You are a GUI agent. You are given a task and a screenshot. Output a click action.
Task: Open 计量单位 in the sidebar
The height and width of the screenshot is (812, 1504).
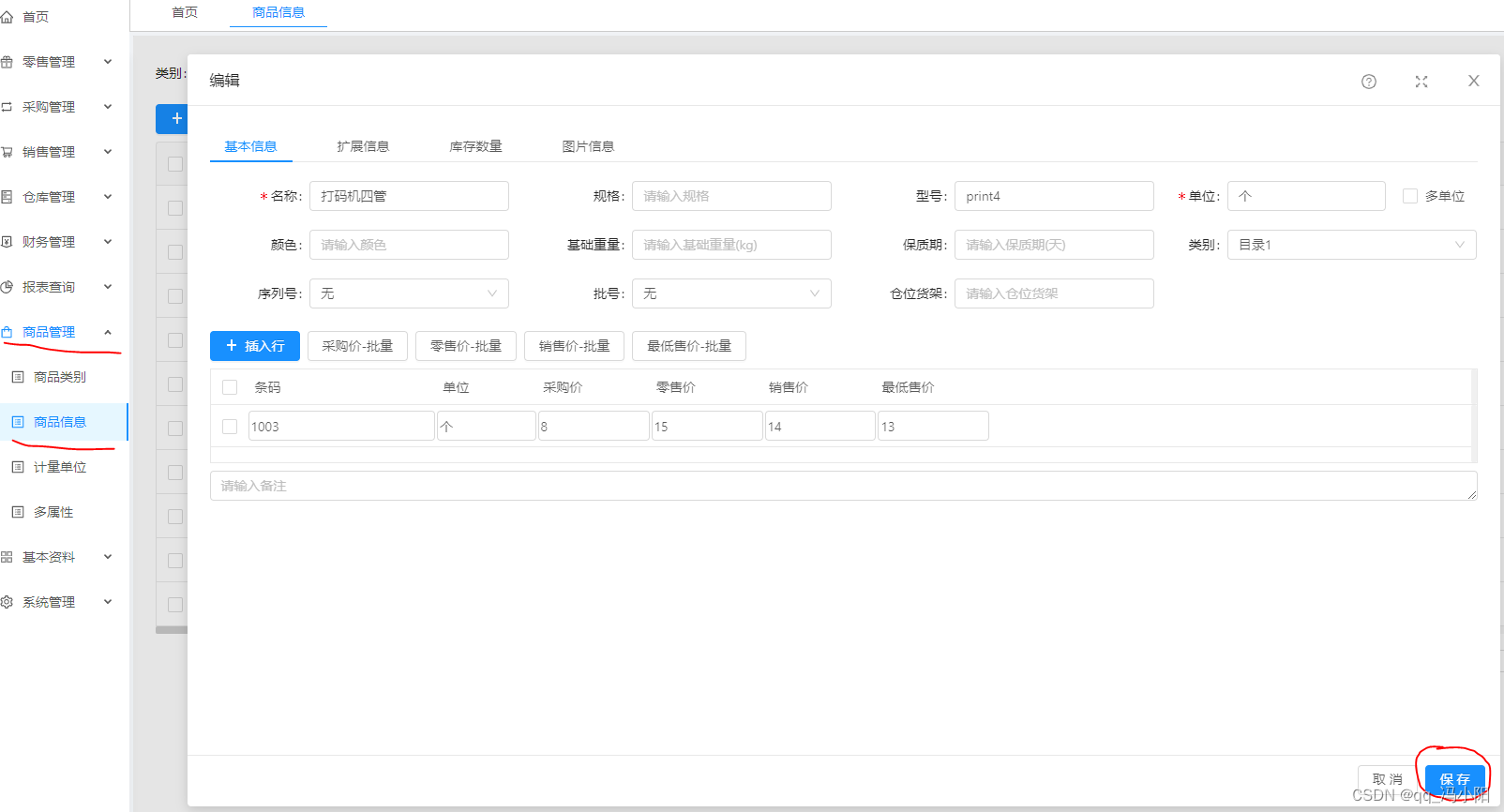point(60,467)
